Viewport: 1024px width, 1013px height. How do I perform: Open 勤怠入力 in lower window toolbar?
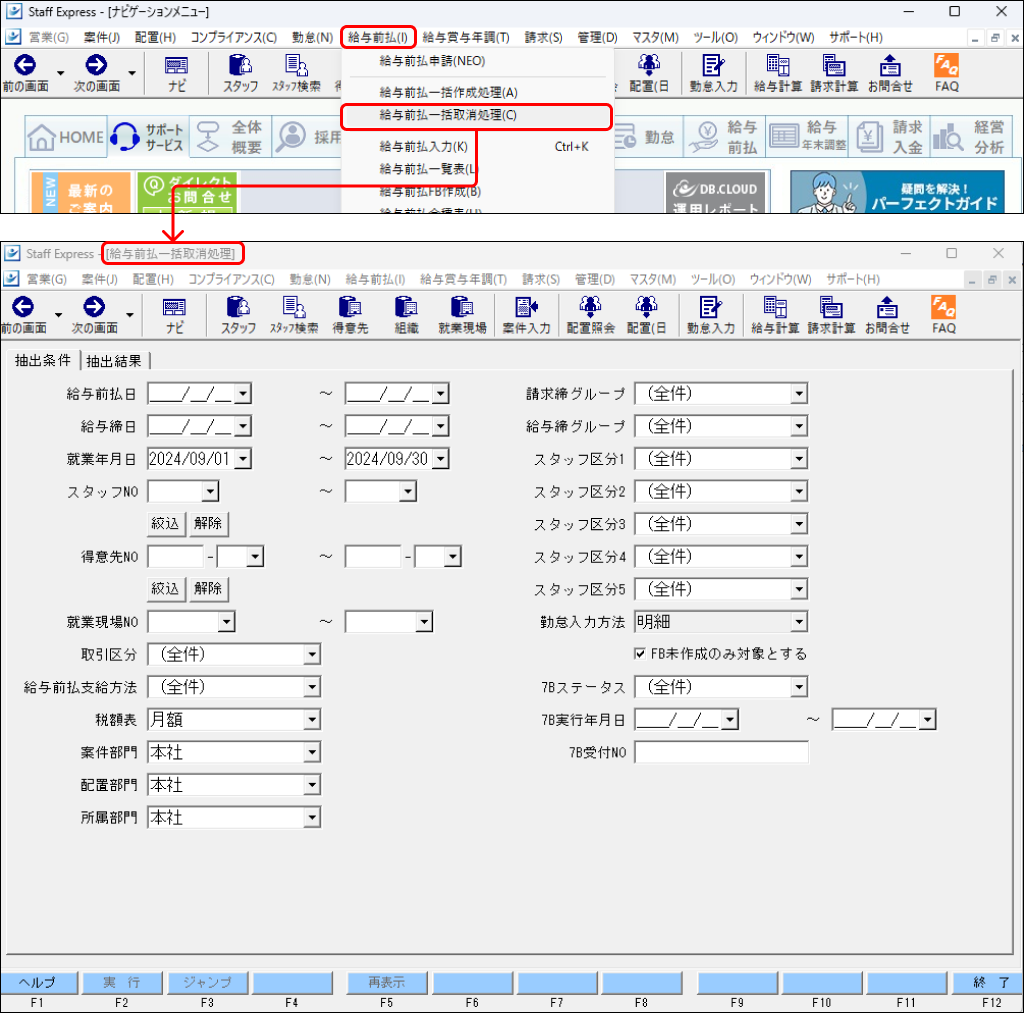tap(711, 315)
